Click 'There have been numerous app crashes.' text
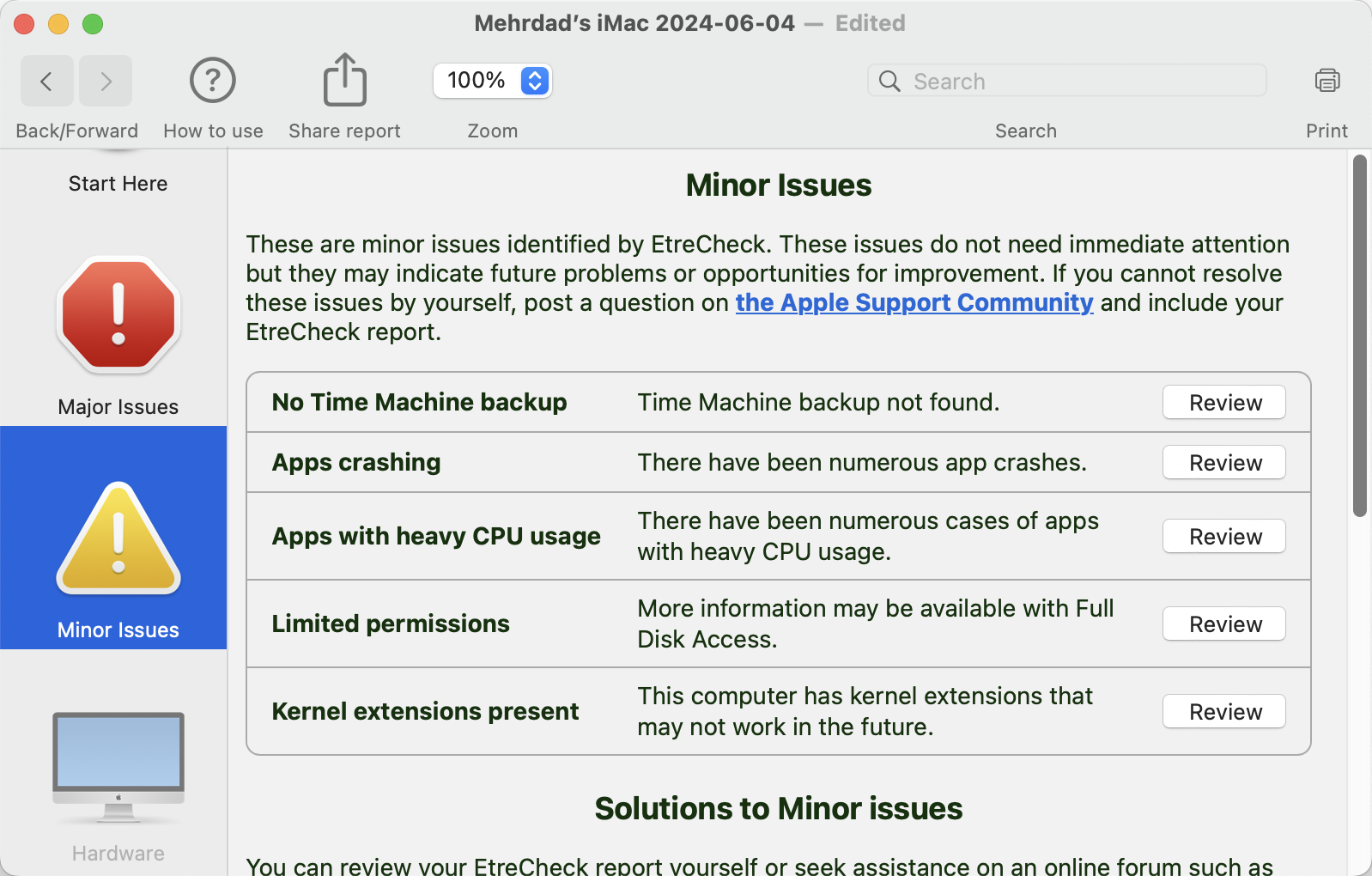 862,462
